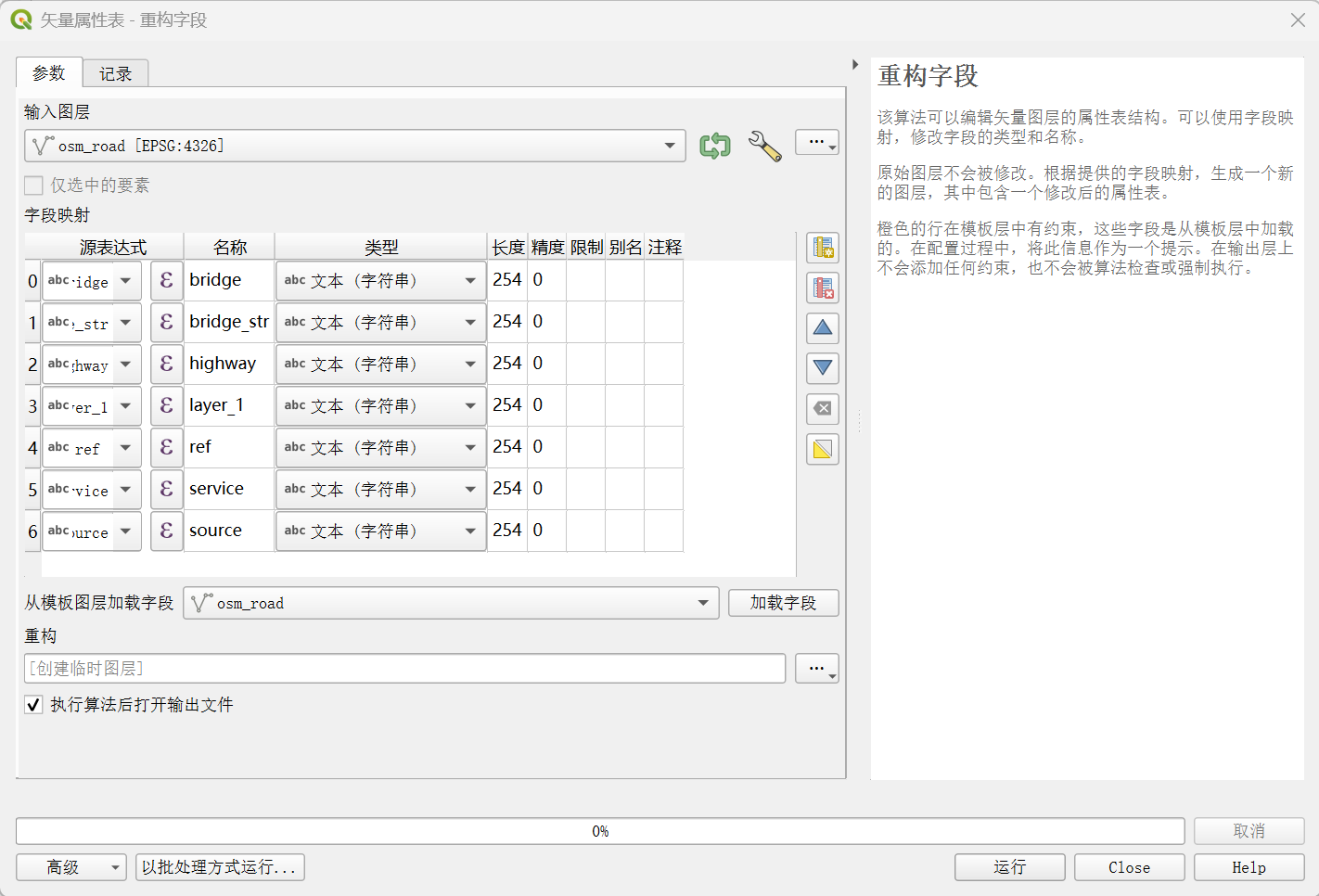The image size is (1319, 896).
Task: Click the Help button
Action: [1249, 867]
